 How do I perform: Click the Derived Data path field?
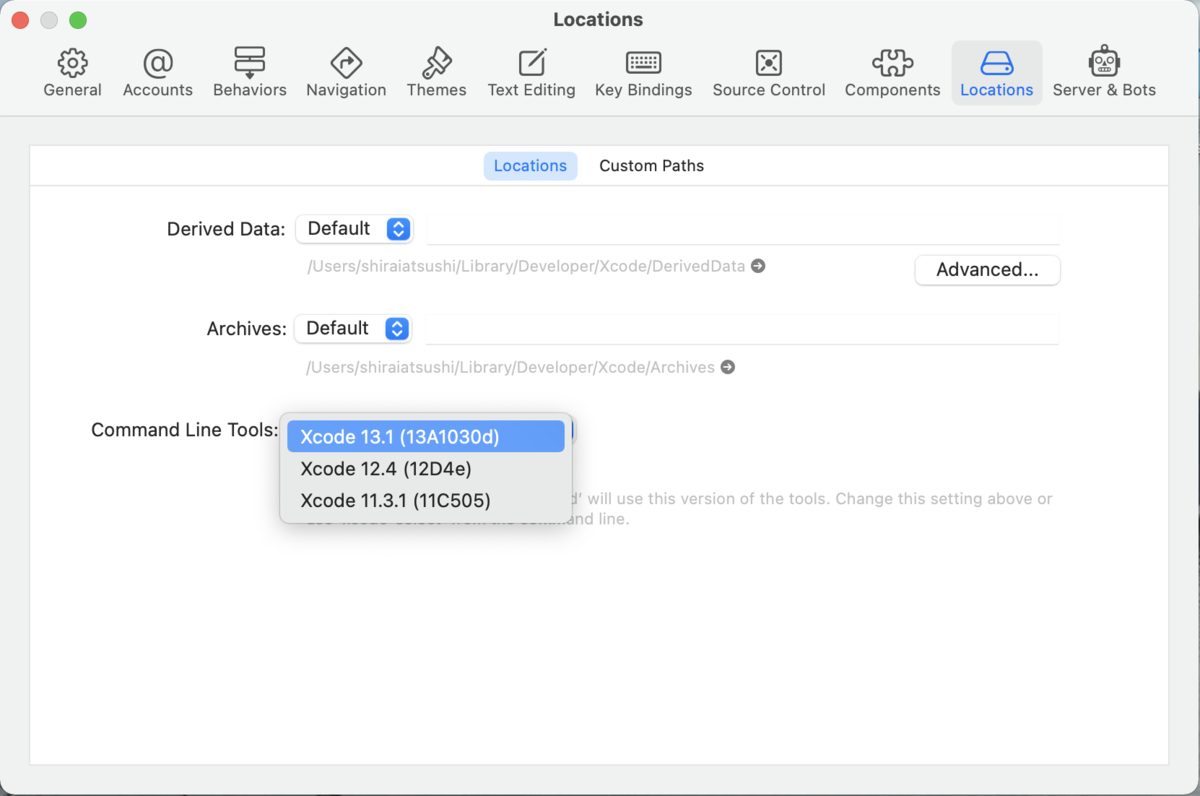[x=743, y=229]
